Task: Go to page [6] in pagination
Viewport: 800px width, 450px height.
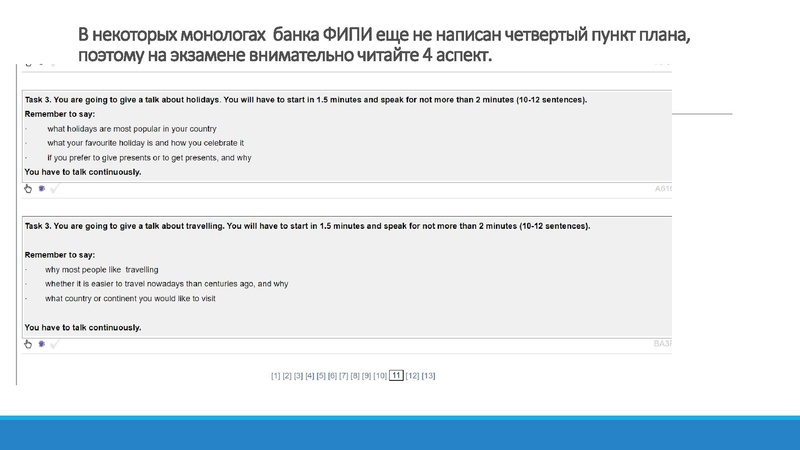Action: 332,376
